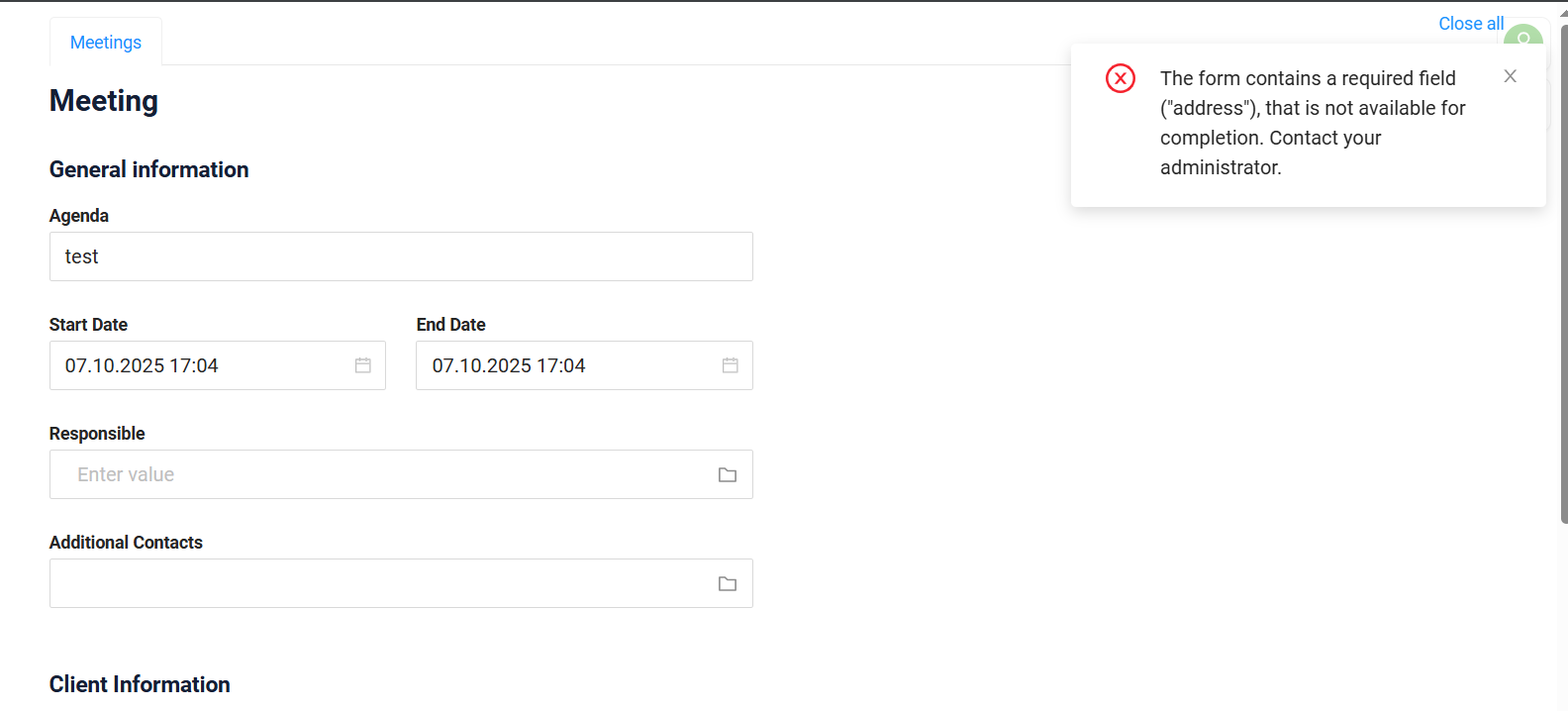The width and height of the screenshot is (1568, 711).
Task: Click the error notification message text
Action: [x=1312, y=123]
